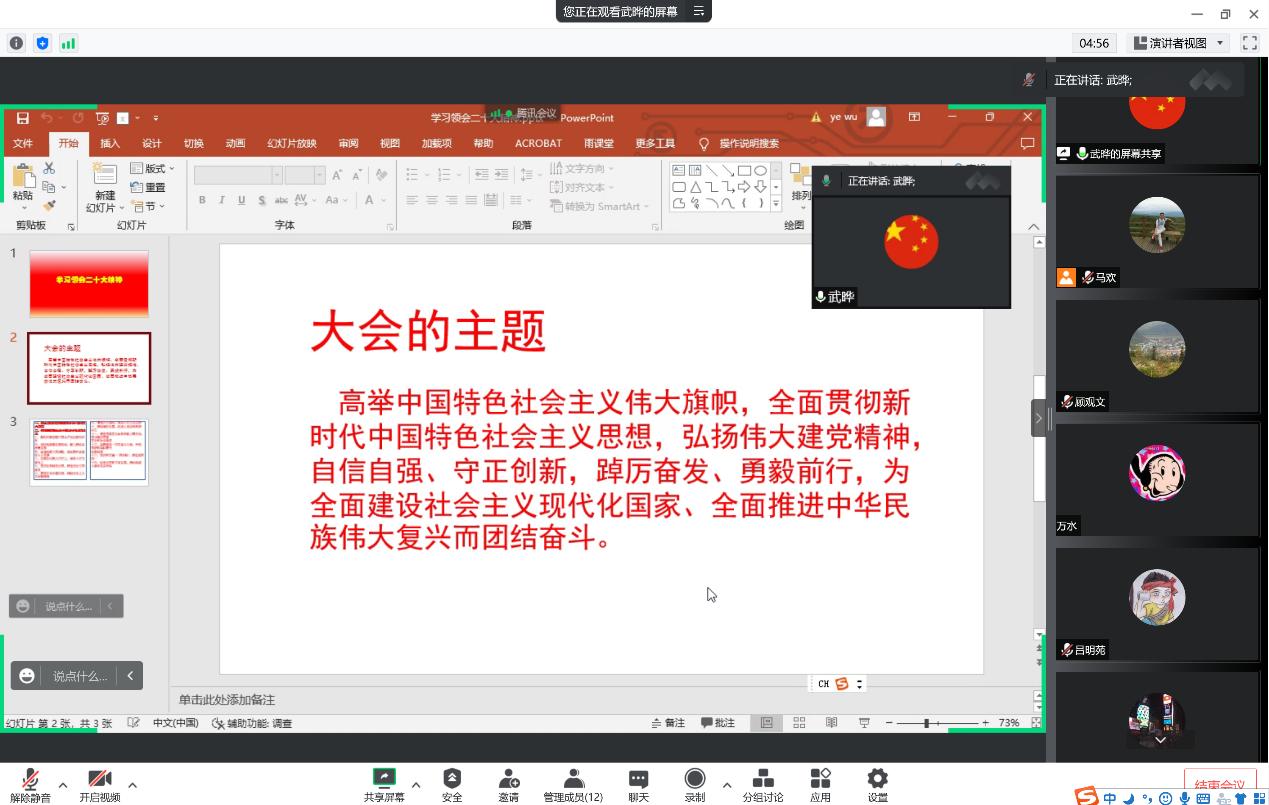Open 管理成员 participant management

(573, 784)
